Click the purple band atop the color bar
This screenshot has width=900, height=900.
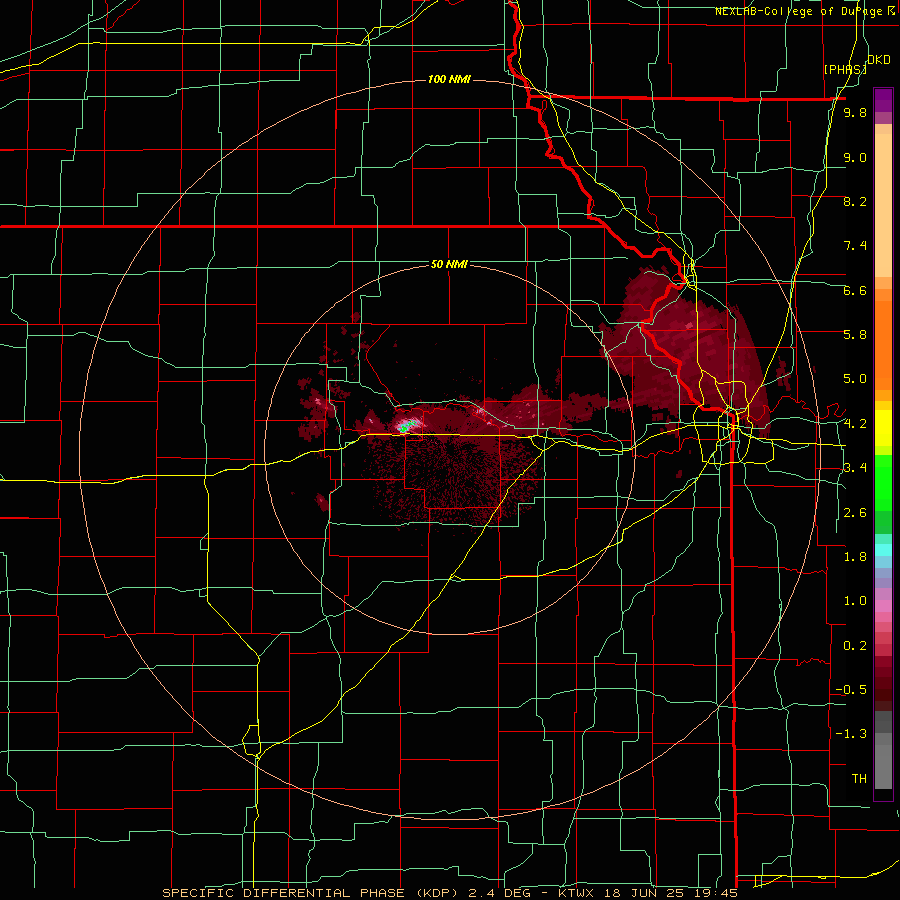point(883,100)
